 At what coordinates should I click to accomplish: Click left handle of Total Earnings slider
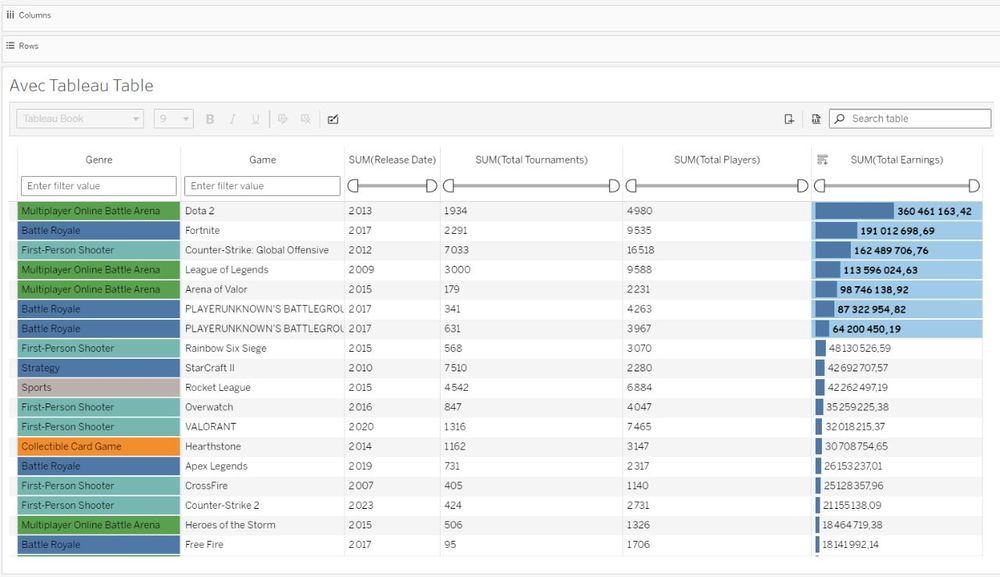point(820,186)
